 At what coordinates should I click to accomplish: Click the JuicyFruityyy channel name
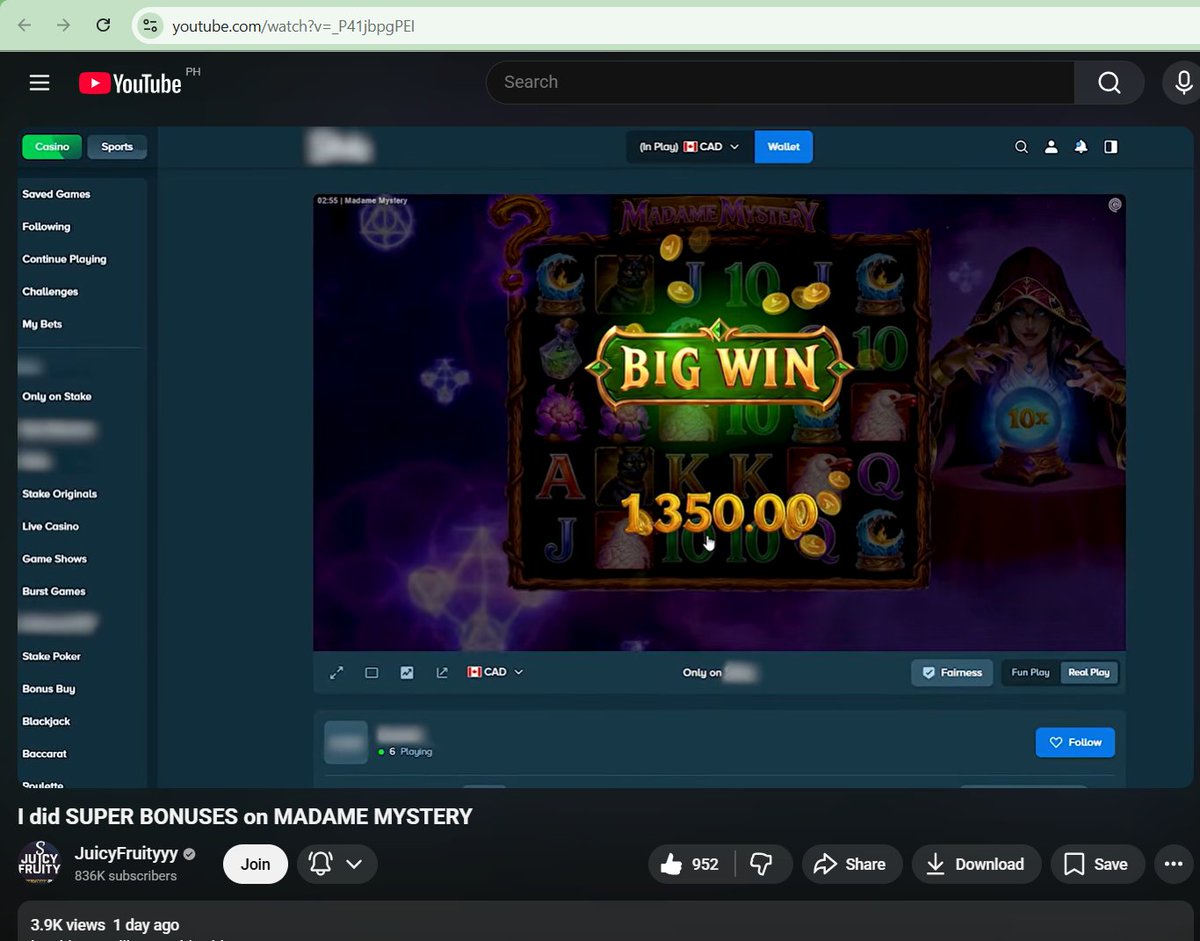(x=126, y=854)
